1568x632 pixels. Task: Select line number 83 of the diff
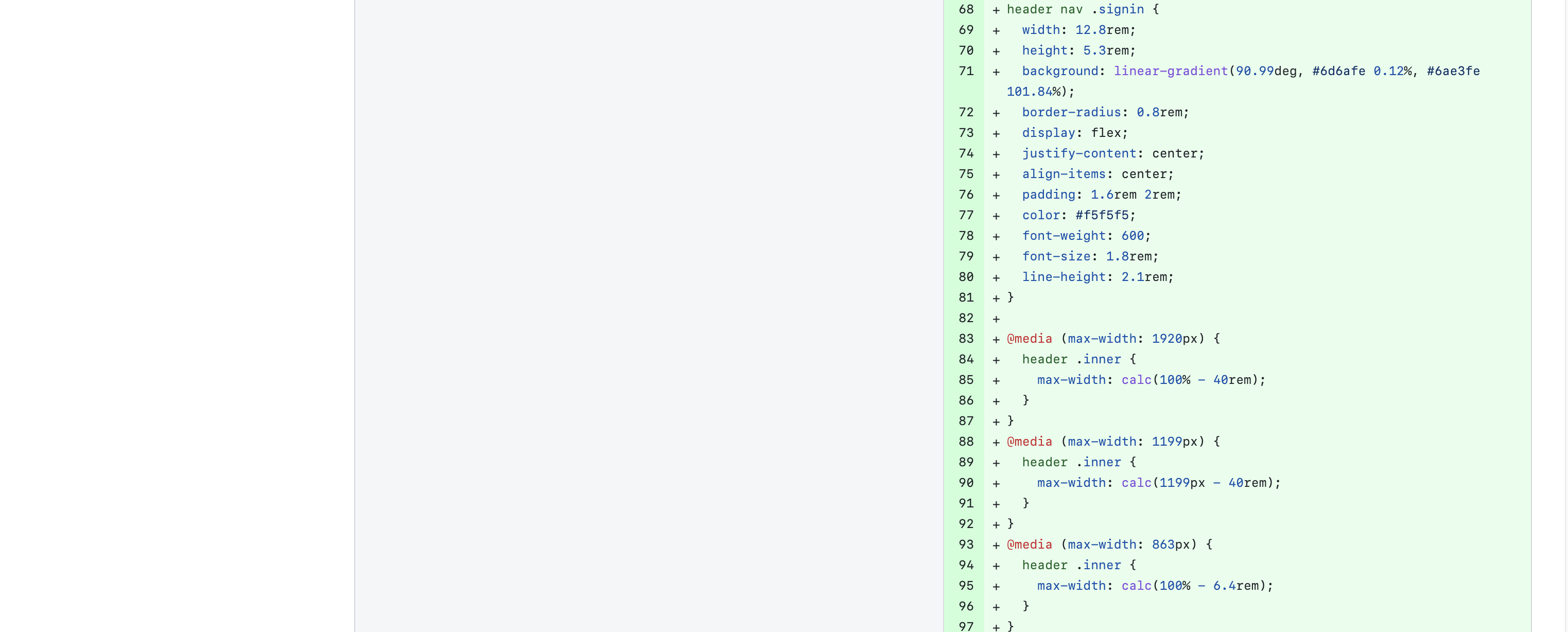click(x=965, y=339)
